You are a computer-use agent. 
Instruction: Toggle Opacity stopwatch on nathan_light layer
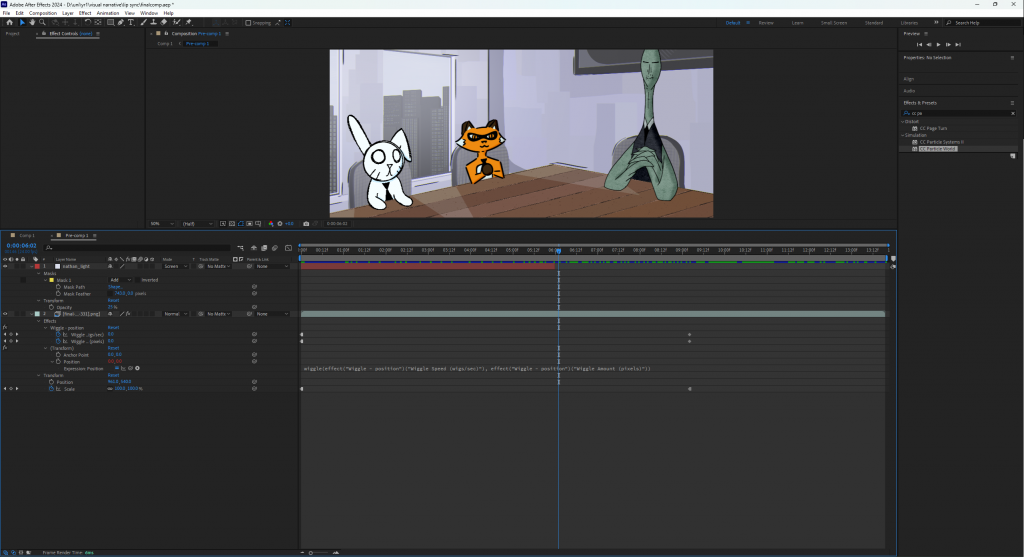(52, 307)
